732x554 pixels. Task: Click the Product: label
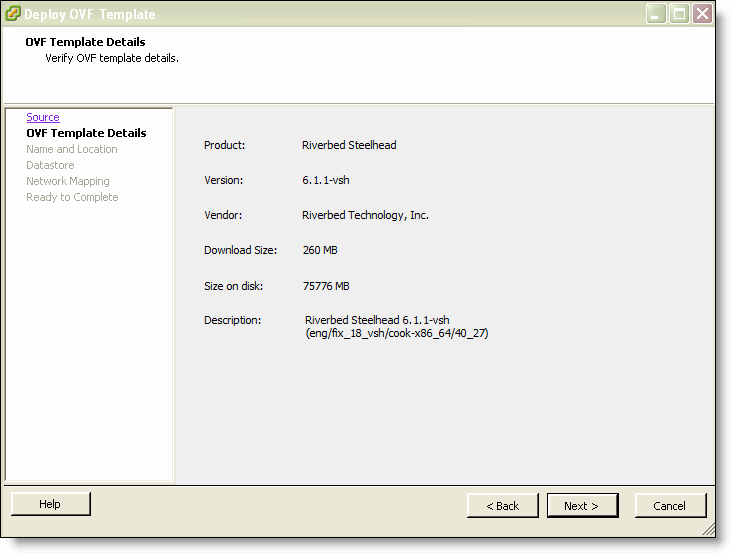[x=225, y=145]
